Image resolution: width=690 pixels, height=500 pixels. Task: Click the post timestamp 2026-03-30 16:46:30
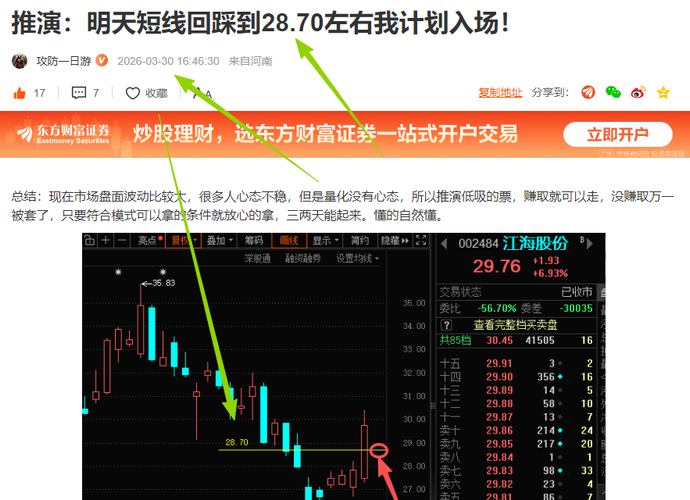click(168, 61)
